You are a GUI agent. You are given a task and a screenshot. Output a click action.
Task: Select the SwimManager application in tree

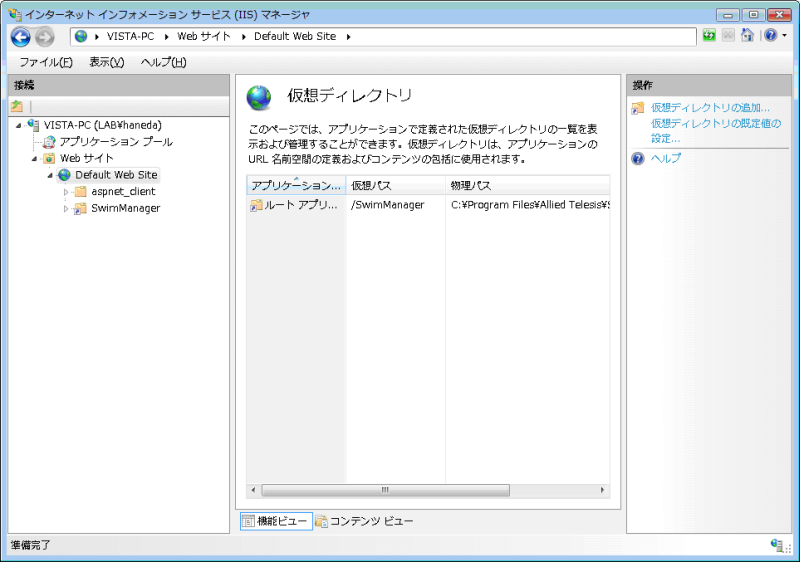(x=126, y=208)
